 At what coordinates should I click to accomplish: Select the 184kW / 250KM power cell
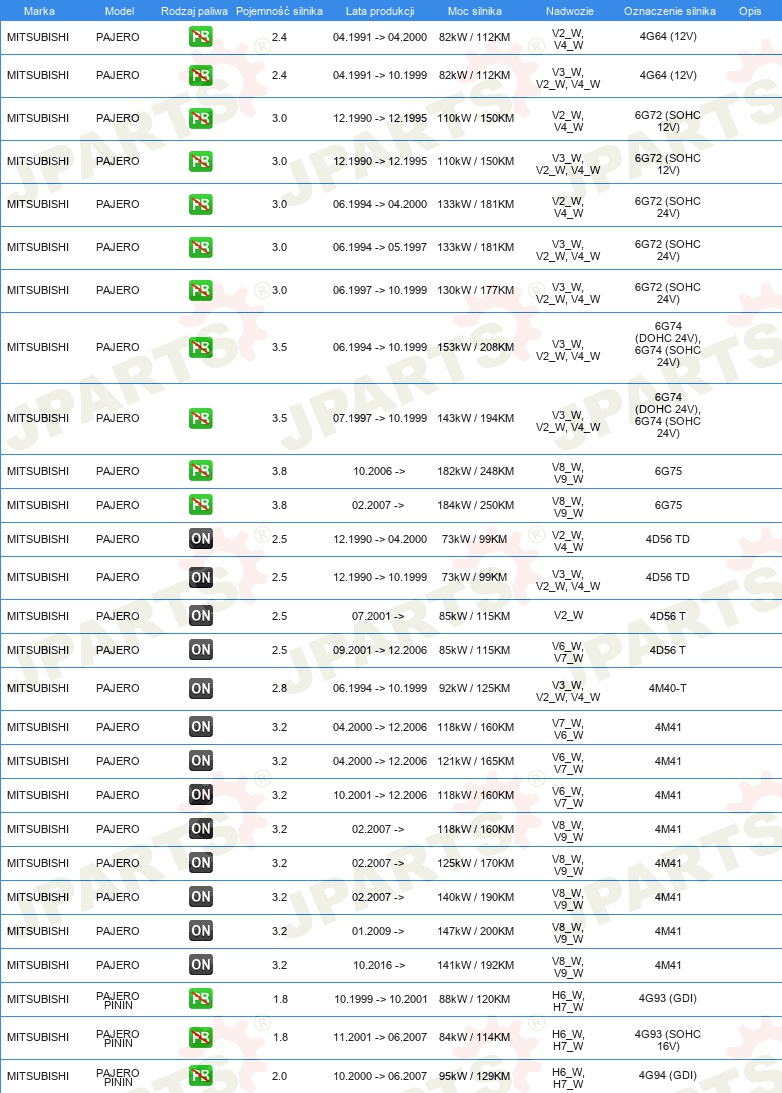(475, 505)
